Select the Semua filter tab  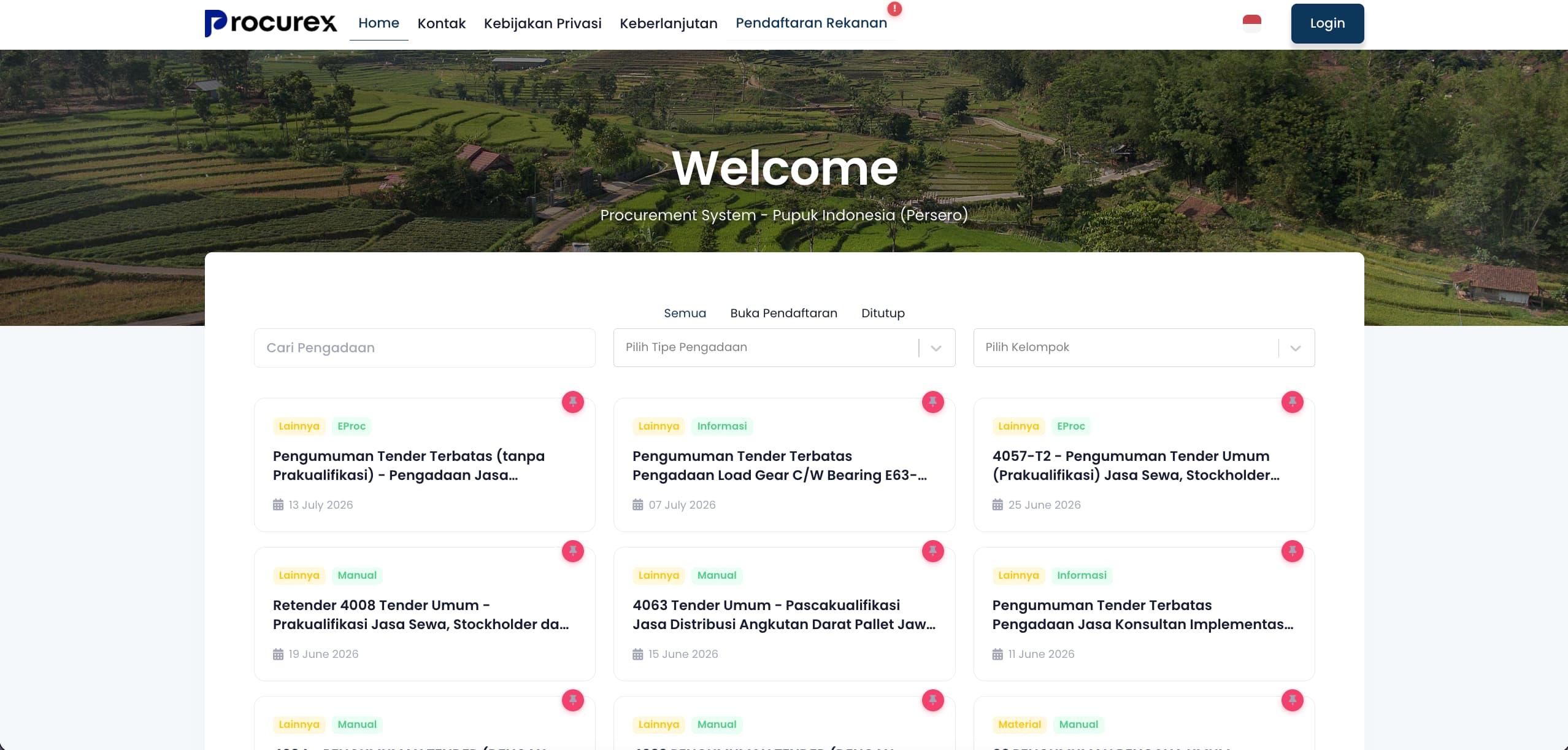[x=685, y=313]
